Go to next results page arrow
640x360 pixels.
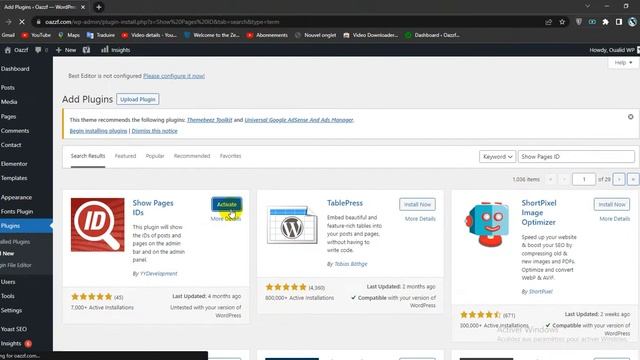(x=619, y=179)
